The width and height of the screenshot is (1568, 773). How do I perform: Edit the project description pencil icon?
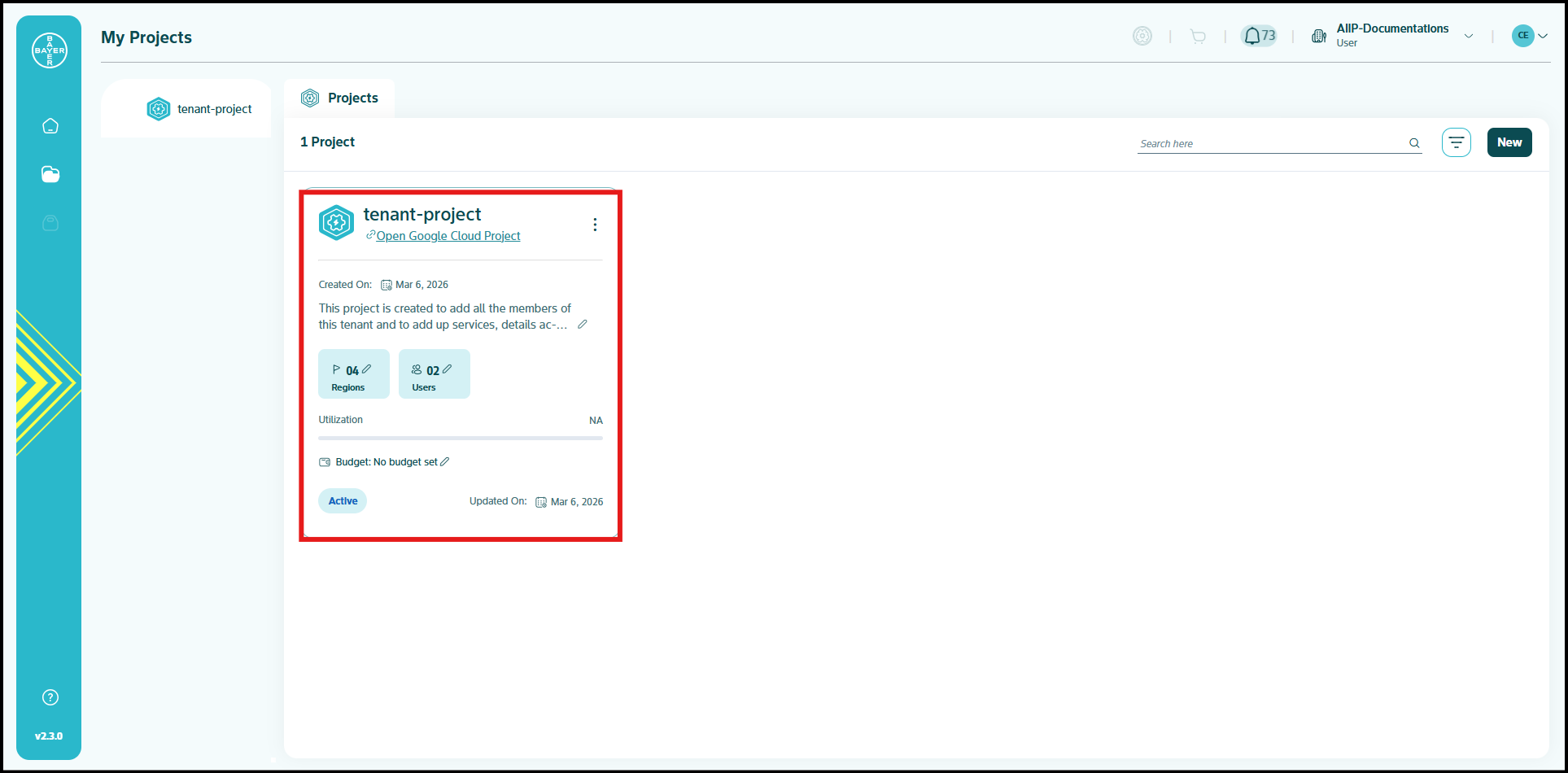click(583, 325)
